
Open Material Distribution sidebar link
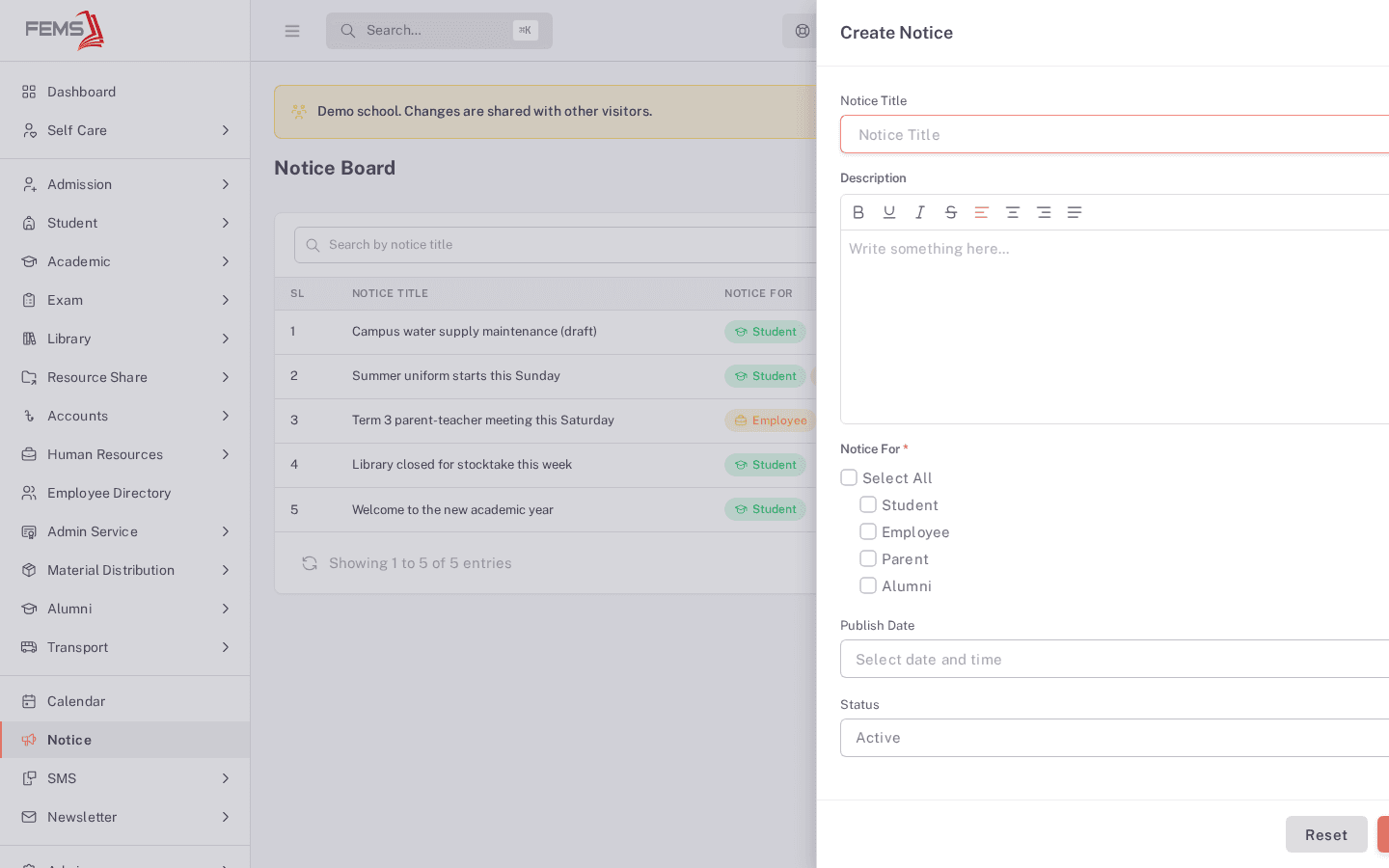(125, 570)
